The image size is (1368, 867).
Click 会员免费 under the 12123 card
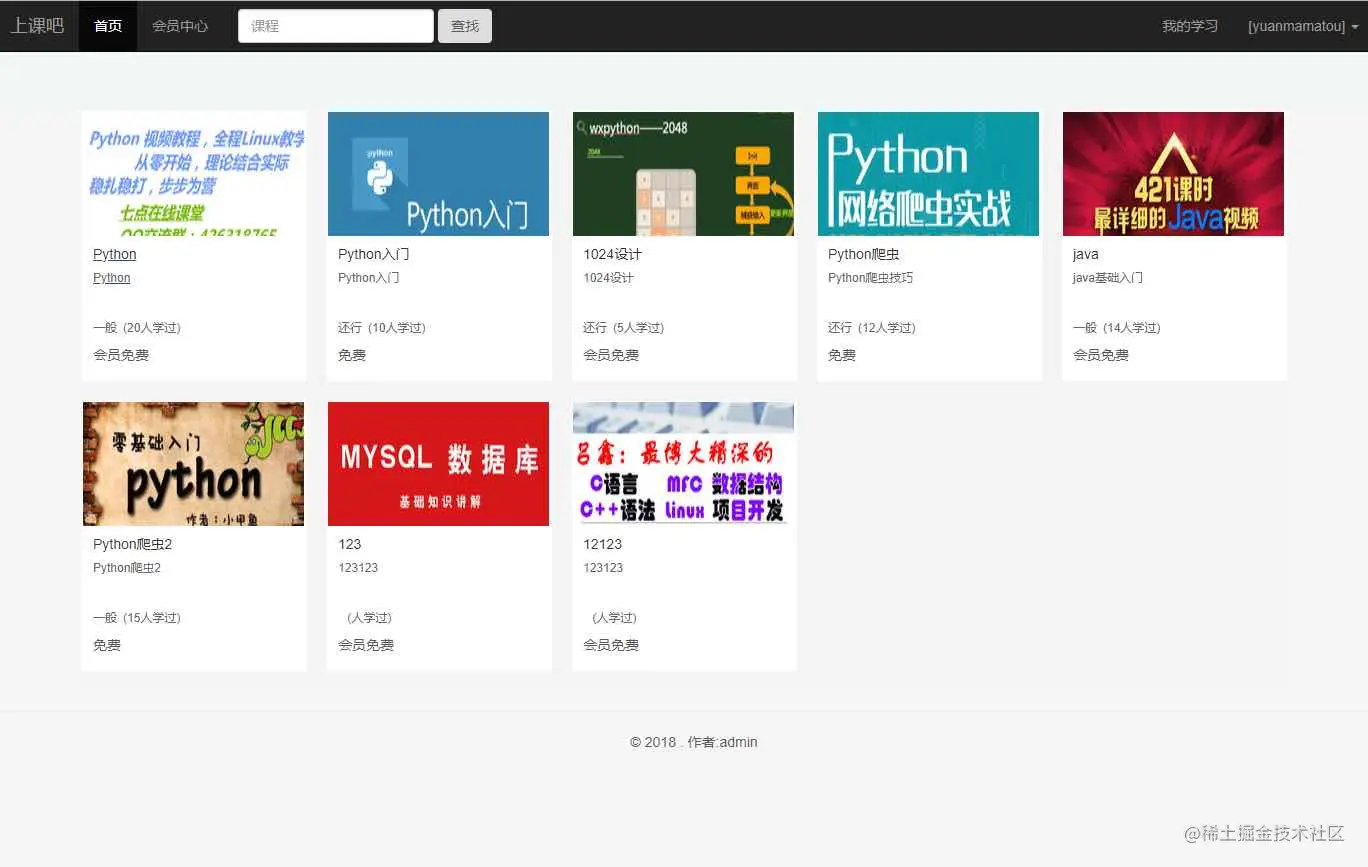pos(611,645)
